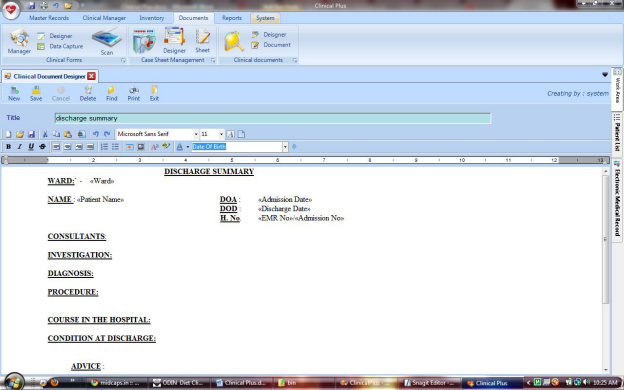Close the Clinical Document Designer tab
Screen dimensions: 624x390
coord(92,76)
